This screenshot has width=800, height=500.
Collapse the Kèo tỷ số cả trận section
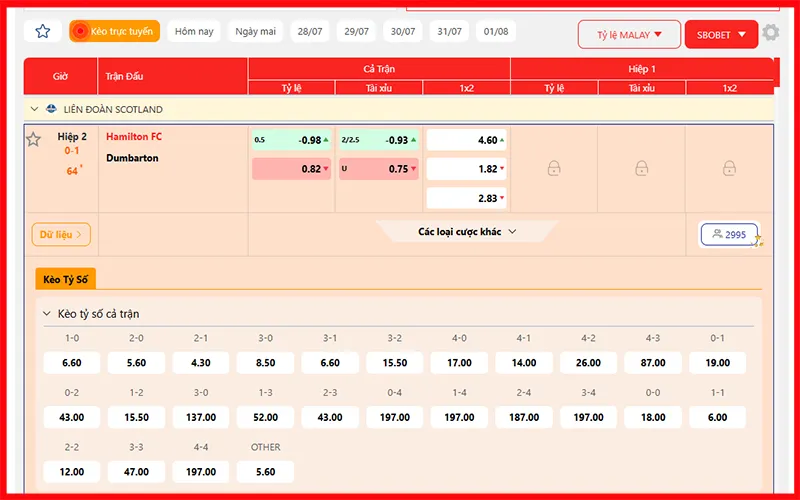47,314
